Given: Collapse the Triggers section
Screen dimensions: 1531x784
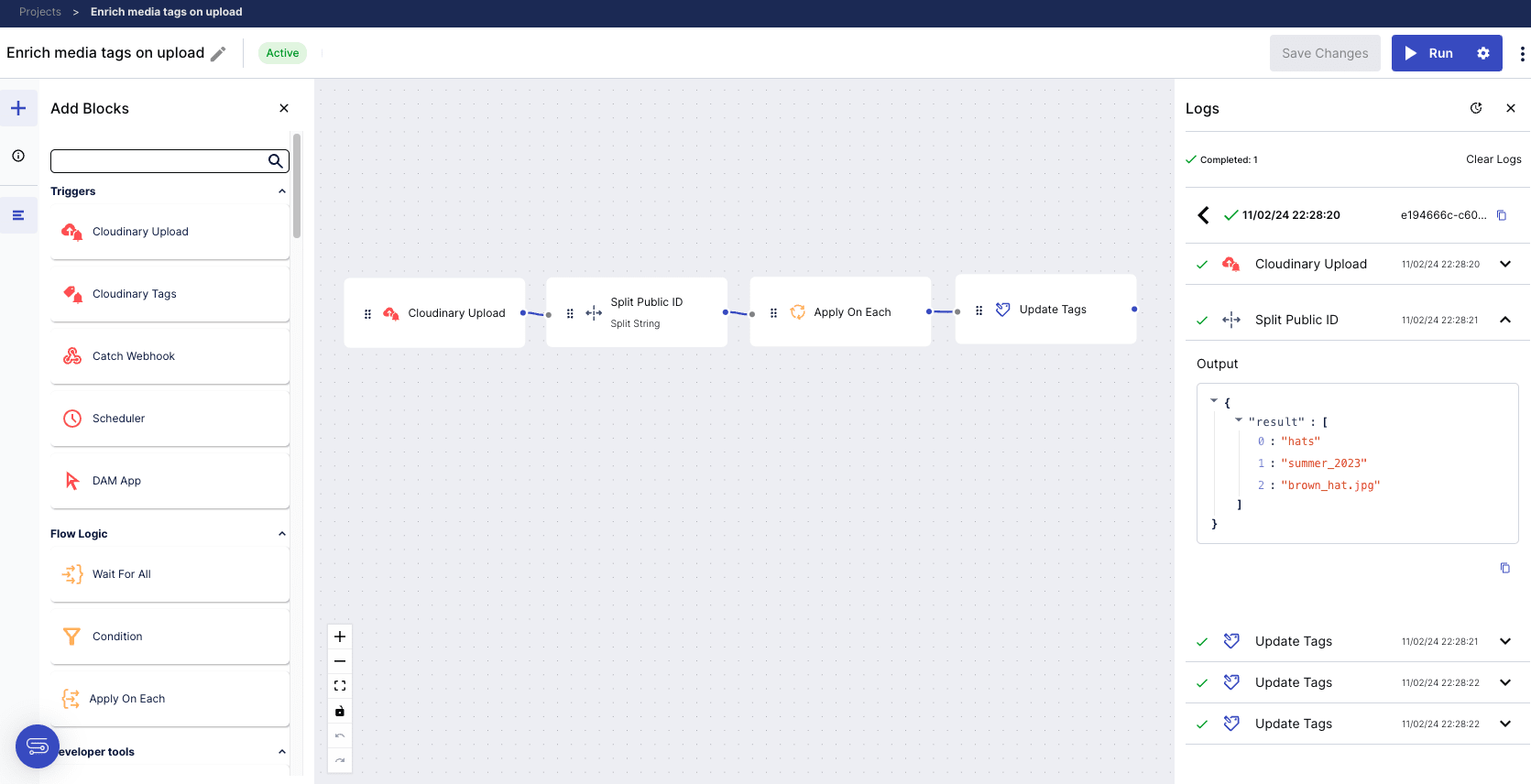Looking at the screenshot, I should pos(282,191).
